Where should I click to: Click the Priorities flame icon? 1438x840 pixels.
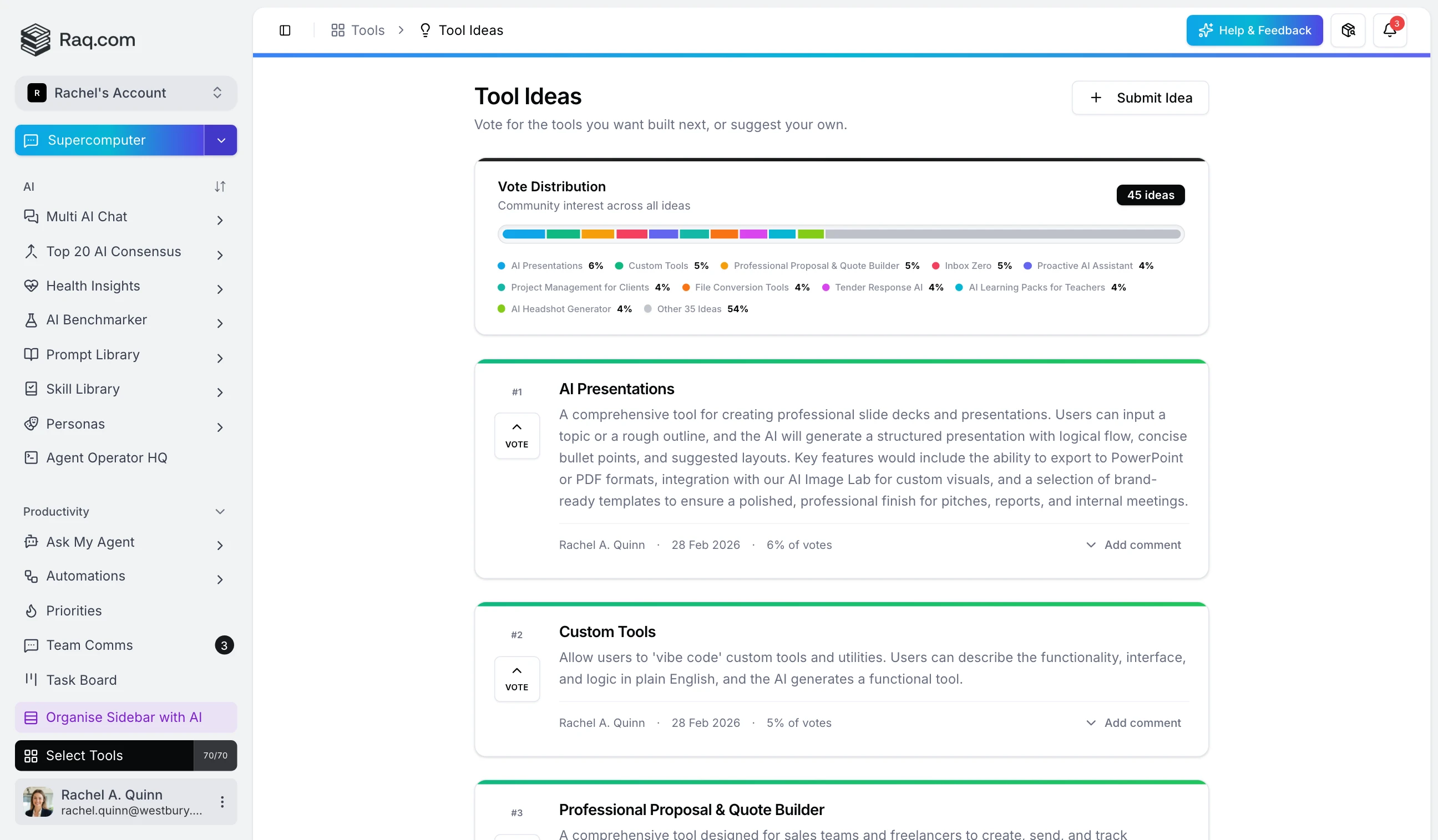[x=31, y=611]
